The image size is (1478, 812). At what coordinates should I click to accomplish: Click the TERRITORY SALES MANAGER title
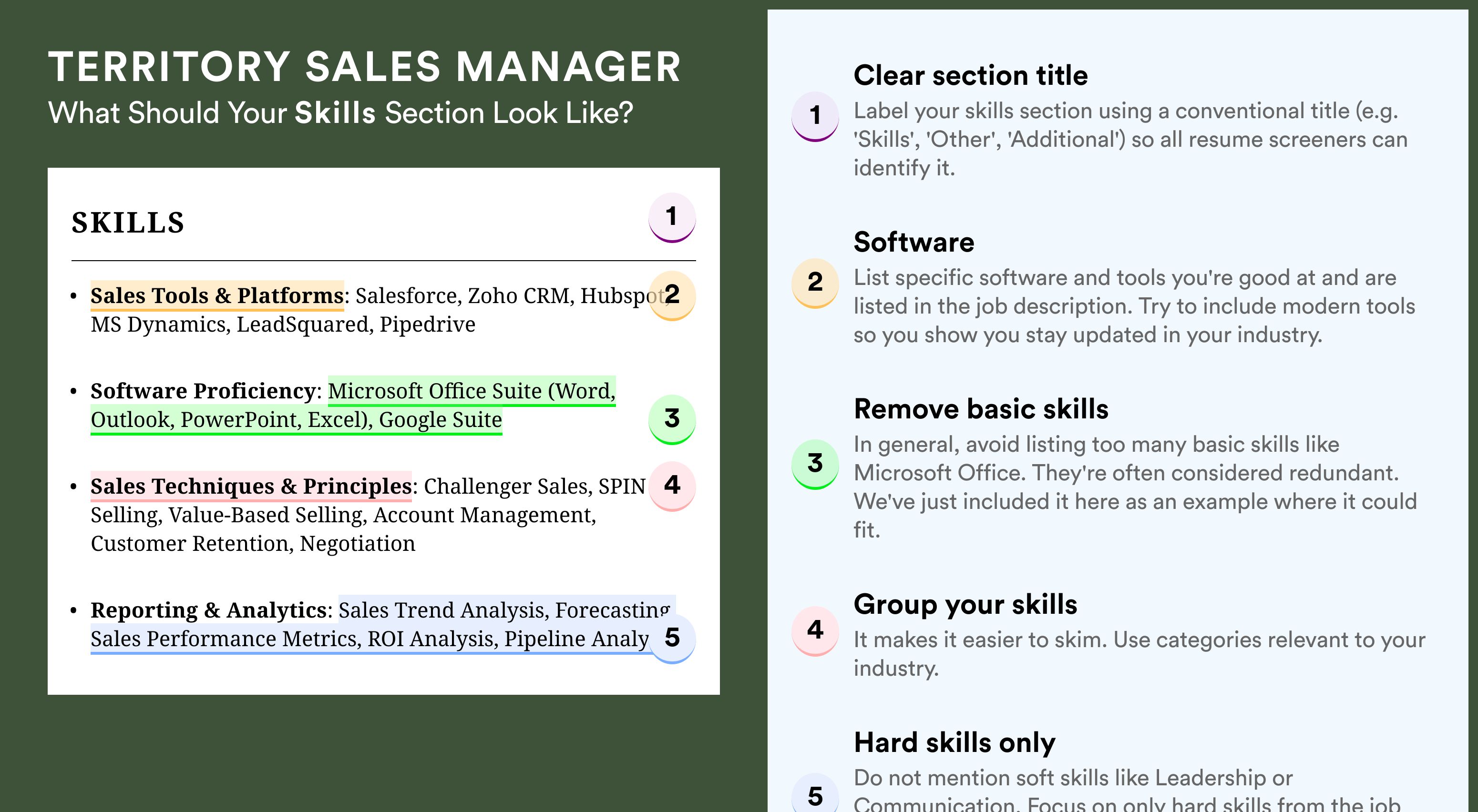(364, 67)
